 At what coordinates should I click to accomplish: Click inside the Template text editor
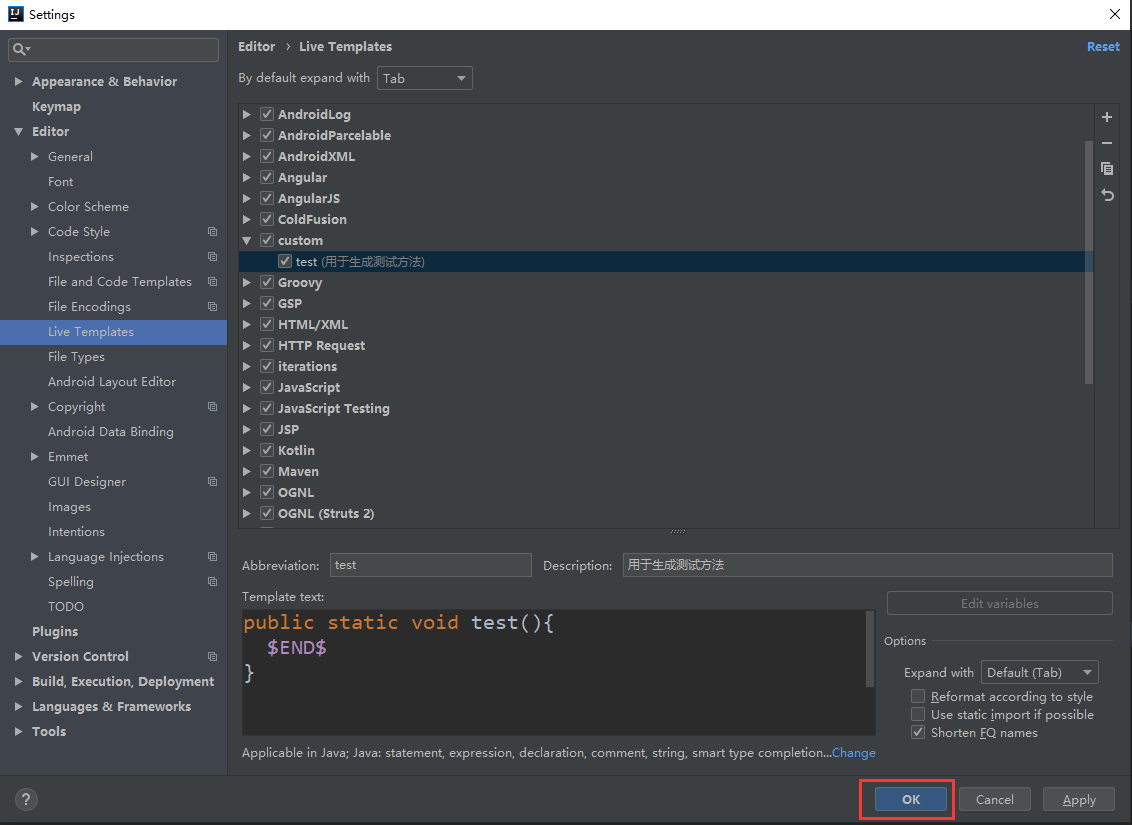[x=557, y=672]
